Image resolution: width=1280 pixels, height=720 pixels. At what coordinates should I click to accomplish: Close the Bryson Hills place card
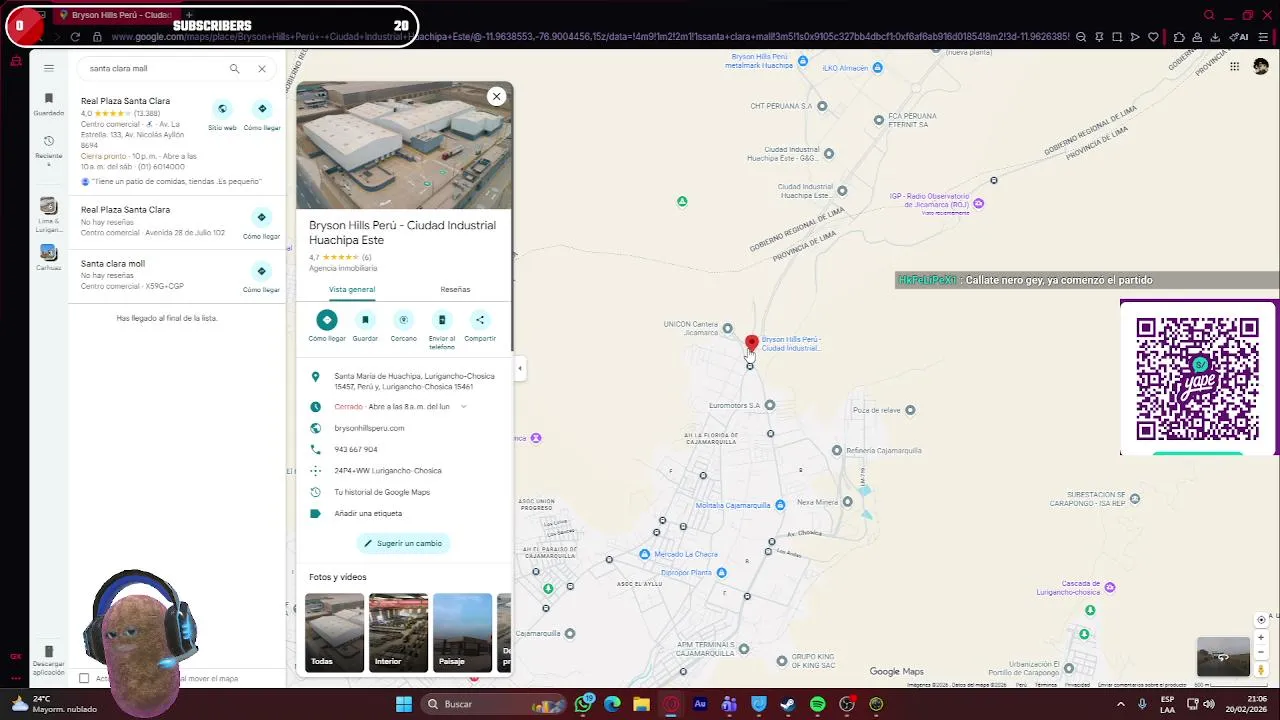[x=496, y=96]
